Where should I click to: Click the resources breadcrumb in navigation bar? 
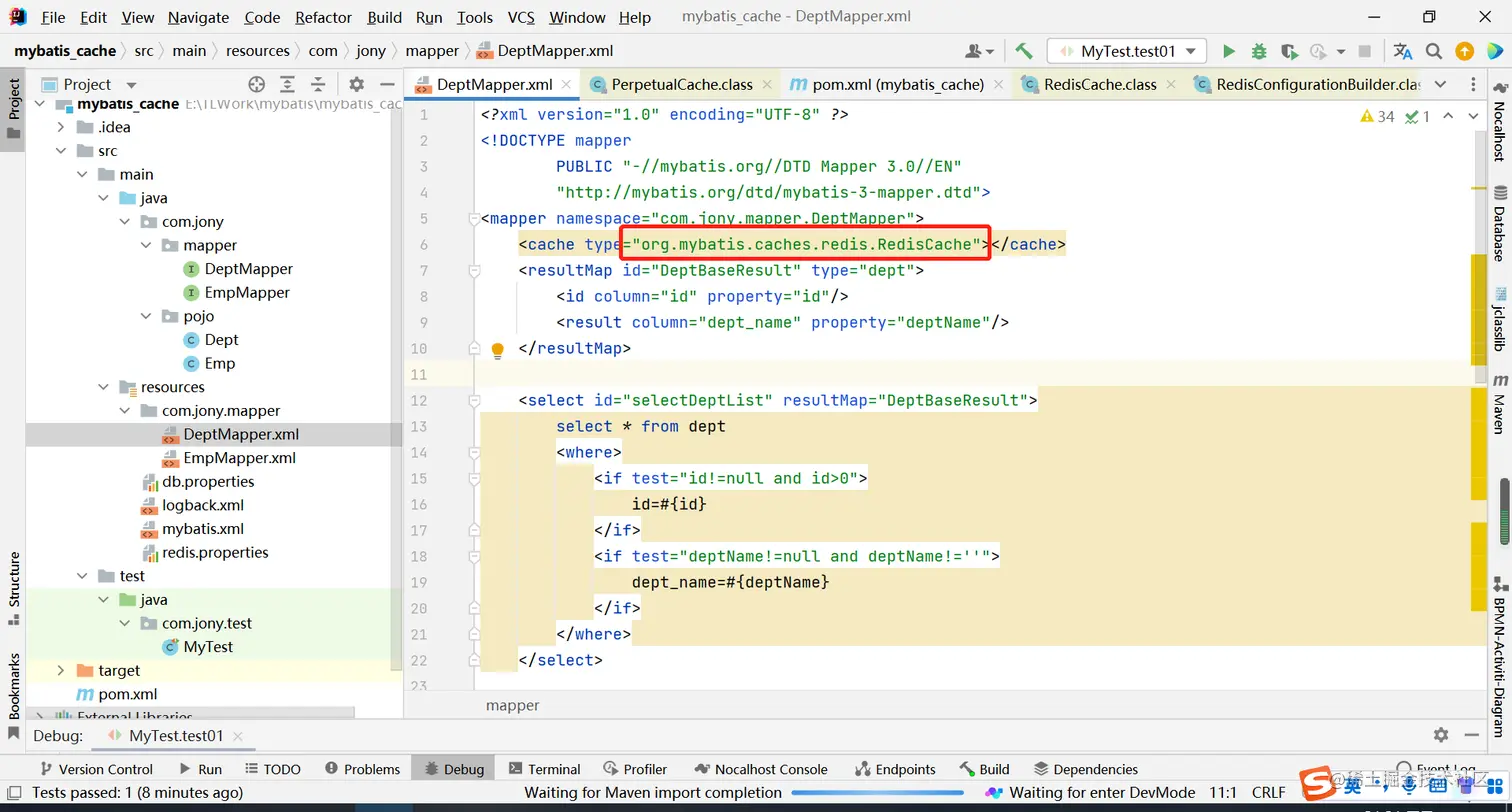coord(258,51)
